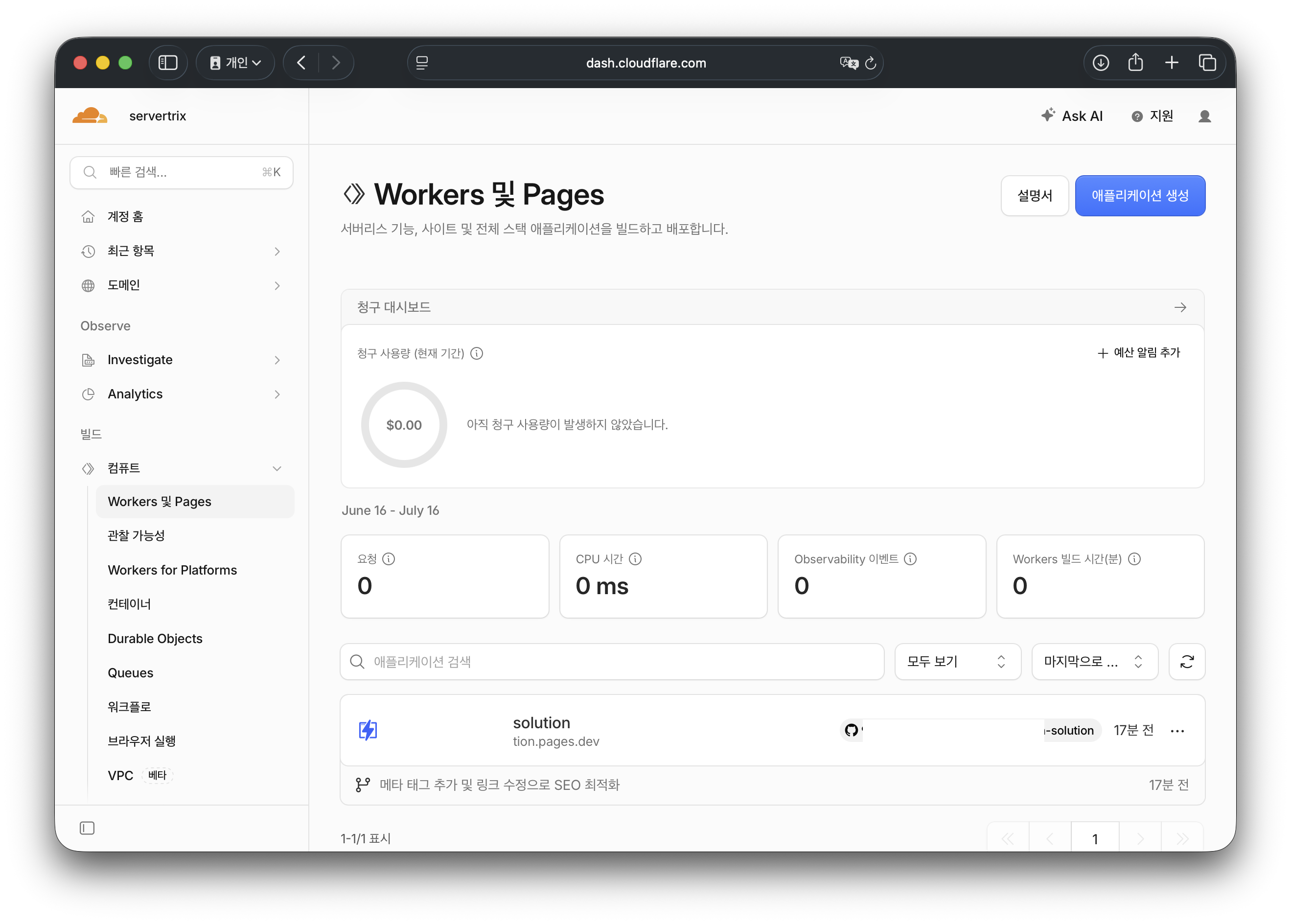Open a new tab with plus icon
1291x924 pixels.
(x=1172, y=63)
